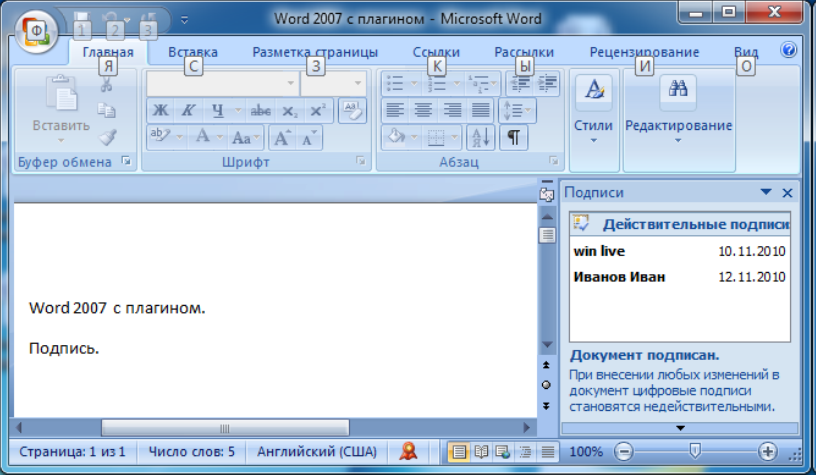Toggle italic К formatting
The width and height of the screenshot is (816, 475).
coord(188,110)
